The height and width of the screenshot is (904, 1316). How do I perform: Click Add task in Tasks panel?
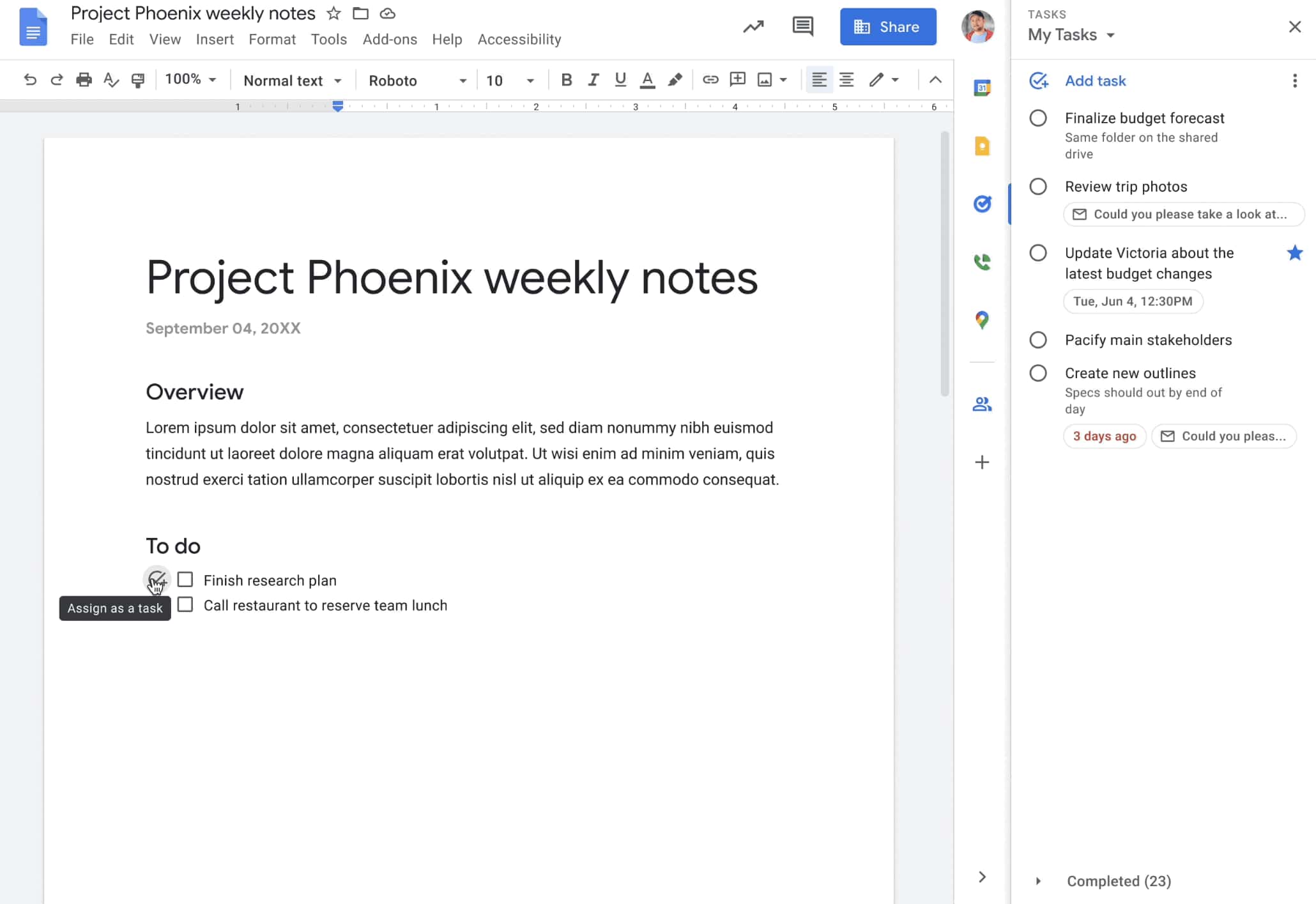[1095, 81]
